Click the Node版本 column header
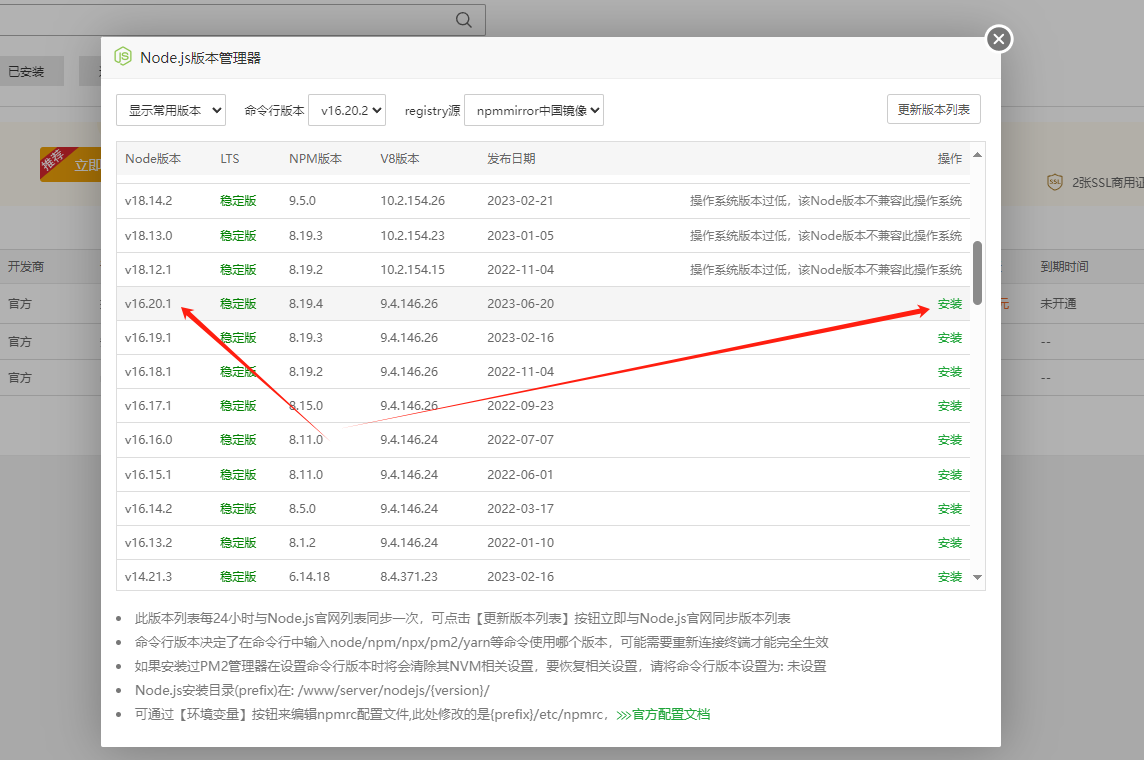1144x760 pixels. pyautogui.click(x=153, y=158)
